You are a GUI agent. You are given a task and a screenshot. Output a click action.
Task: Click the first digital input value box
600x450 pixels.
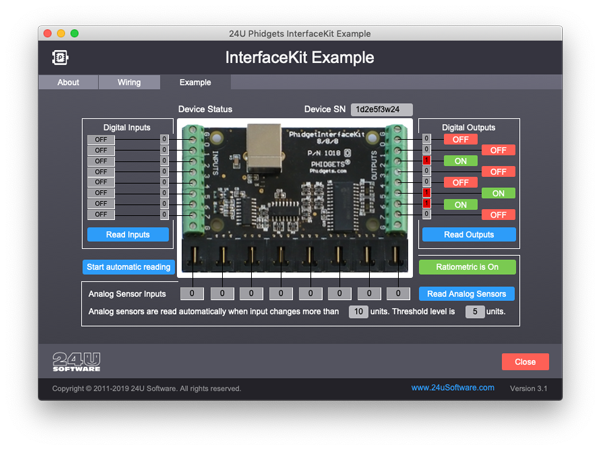164,139
